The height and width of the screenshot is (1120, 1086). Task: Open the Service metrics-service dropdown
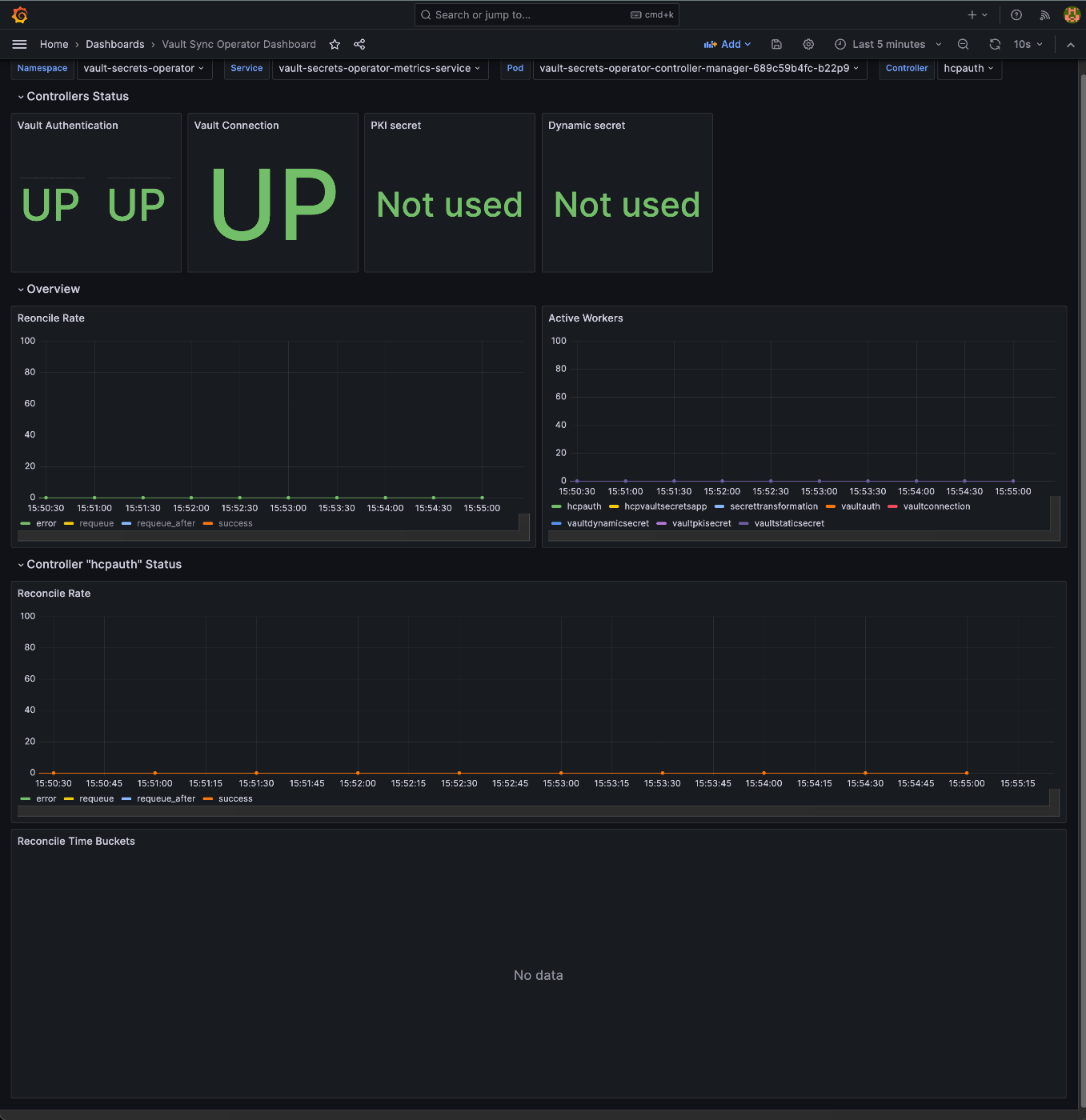click(x=379, y=68)
